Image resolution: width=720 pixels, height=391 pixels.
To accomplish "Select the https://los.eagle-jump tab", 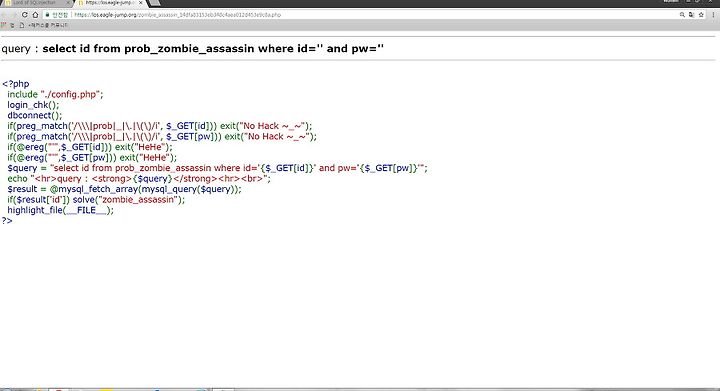I will pos(110,3).
